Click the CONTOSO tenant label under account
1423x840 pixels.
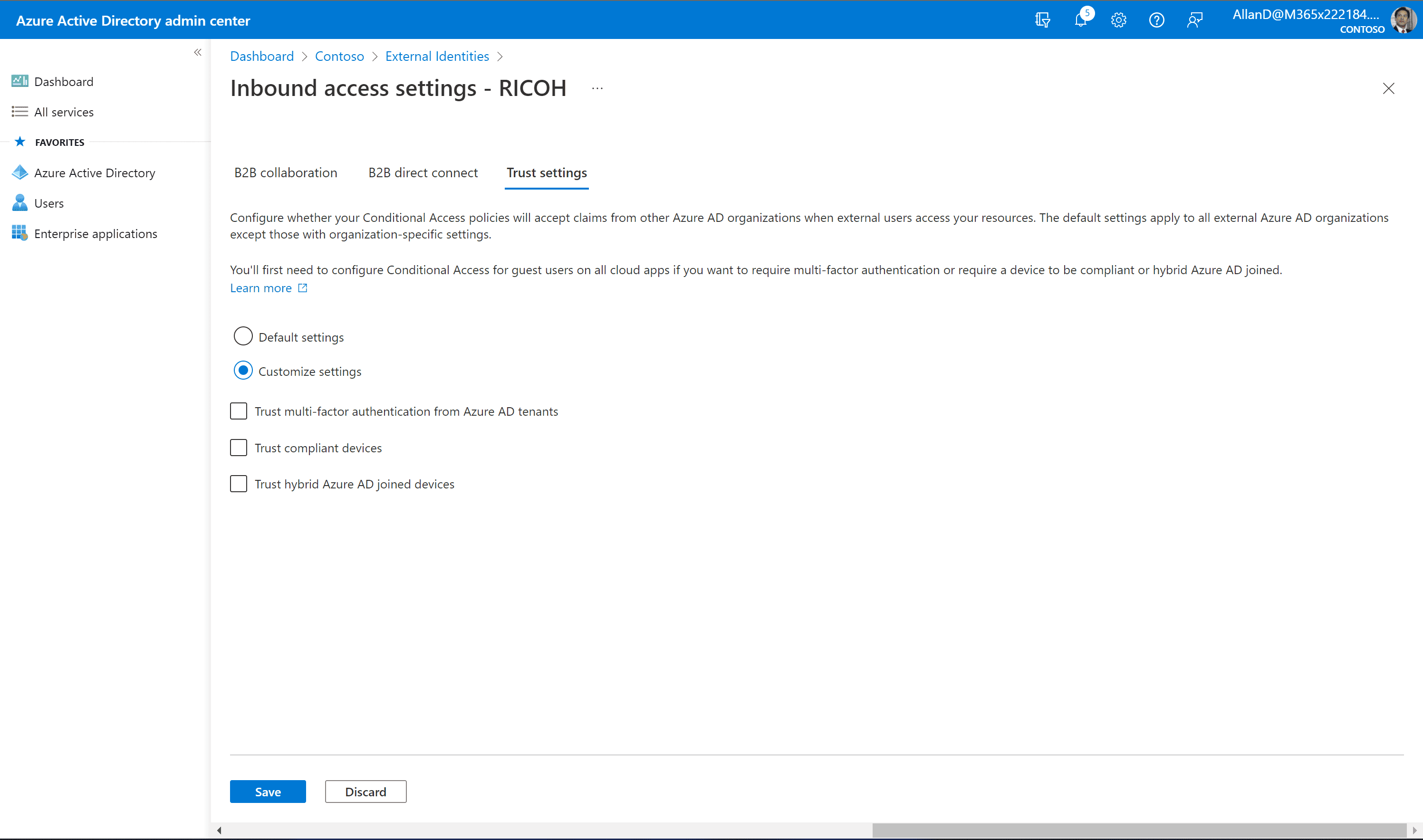pos(1362,29)
